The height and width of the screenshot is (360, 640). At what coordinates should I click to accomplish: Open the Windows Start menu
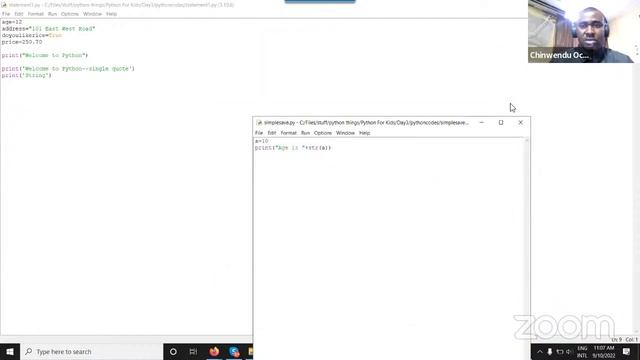click(x=10, y=351)
